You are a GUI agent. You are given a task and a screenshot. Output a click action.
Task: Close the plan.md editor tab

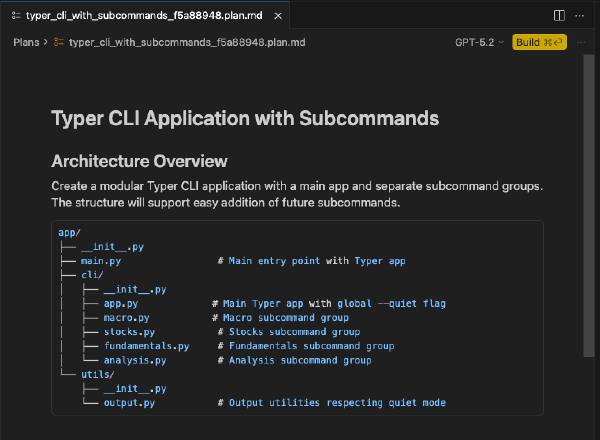278,16
